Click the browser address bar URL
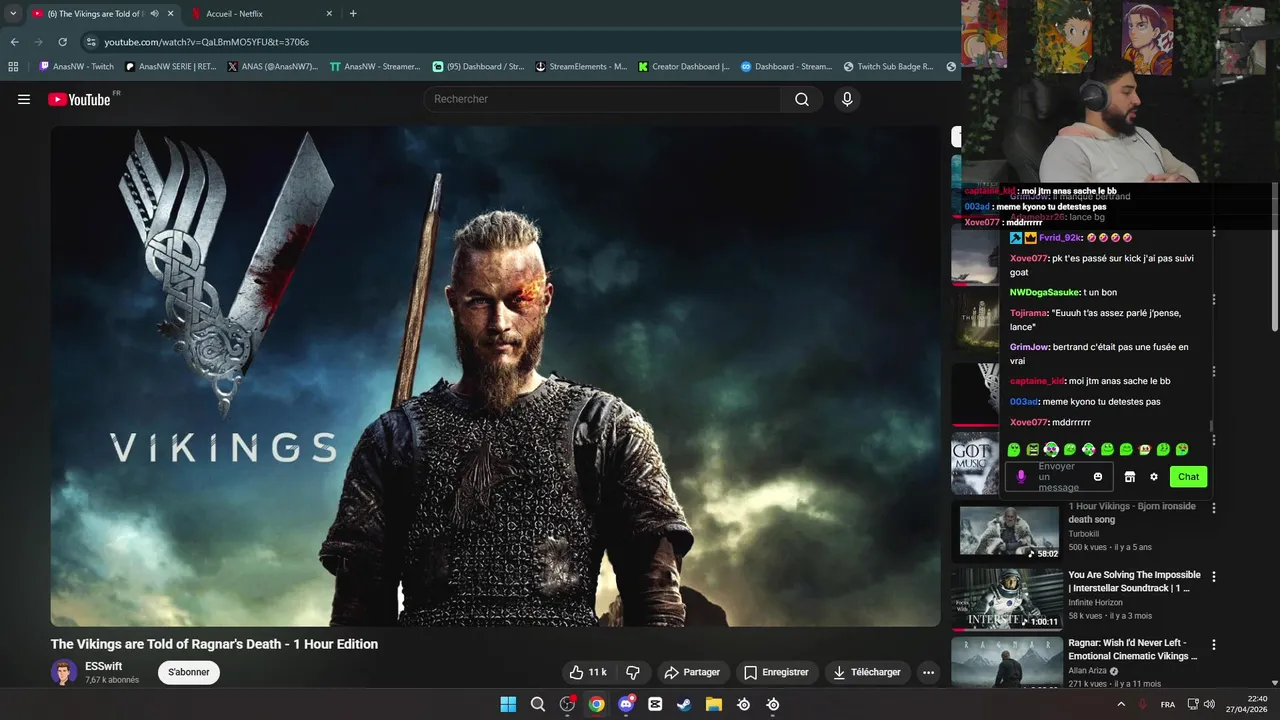 tap(207, 42)
